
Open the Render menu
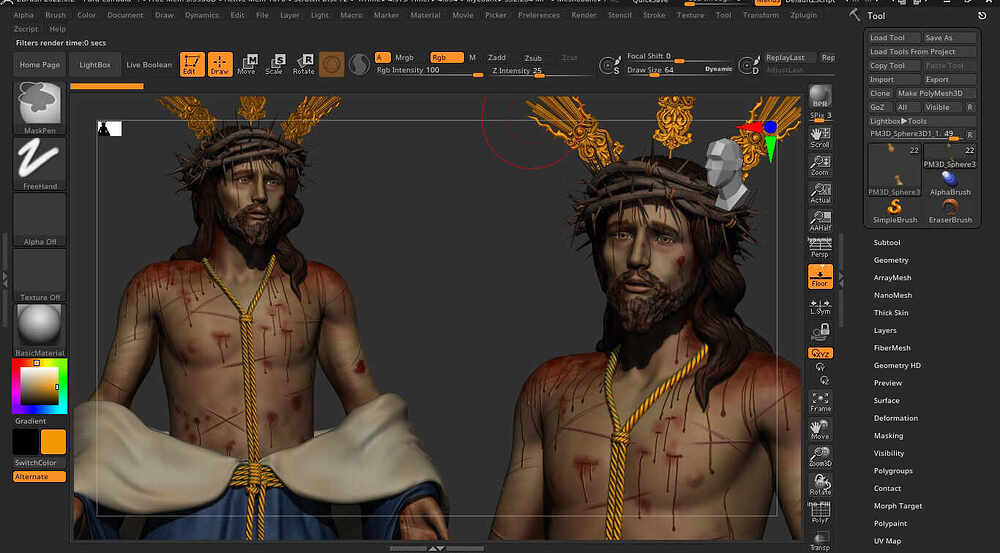[x=584, y=15]
